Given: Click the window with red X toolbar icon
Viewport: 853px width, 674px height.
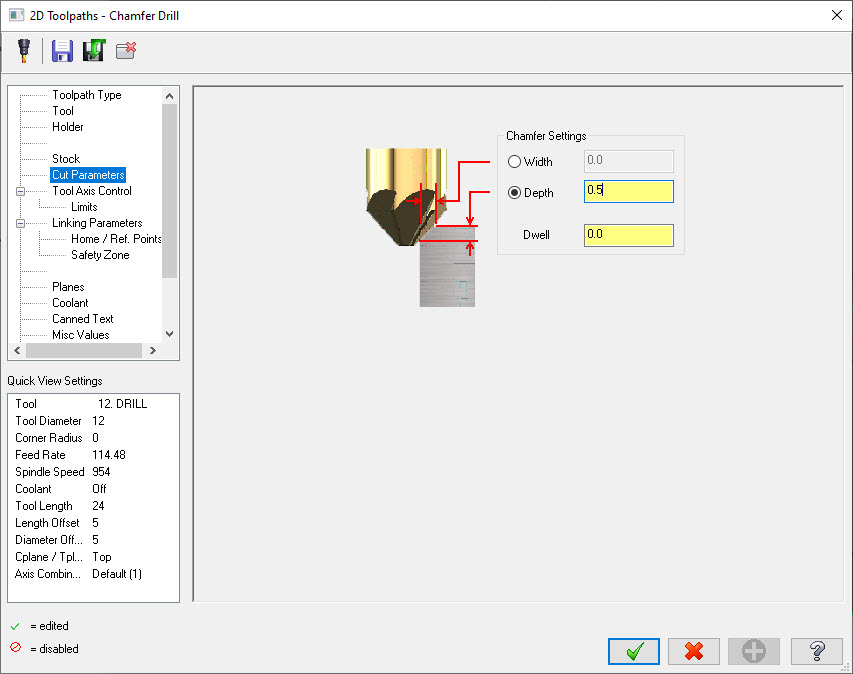Looking at the screenshot, I should [126, 51].
